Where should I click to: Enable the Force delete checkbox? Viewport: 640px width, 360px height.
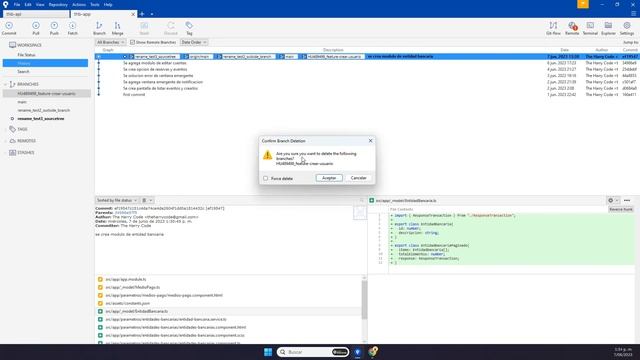266,178
